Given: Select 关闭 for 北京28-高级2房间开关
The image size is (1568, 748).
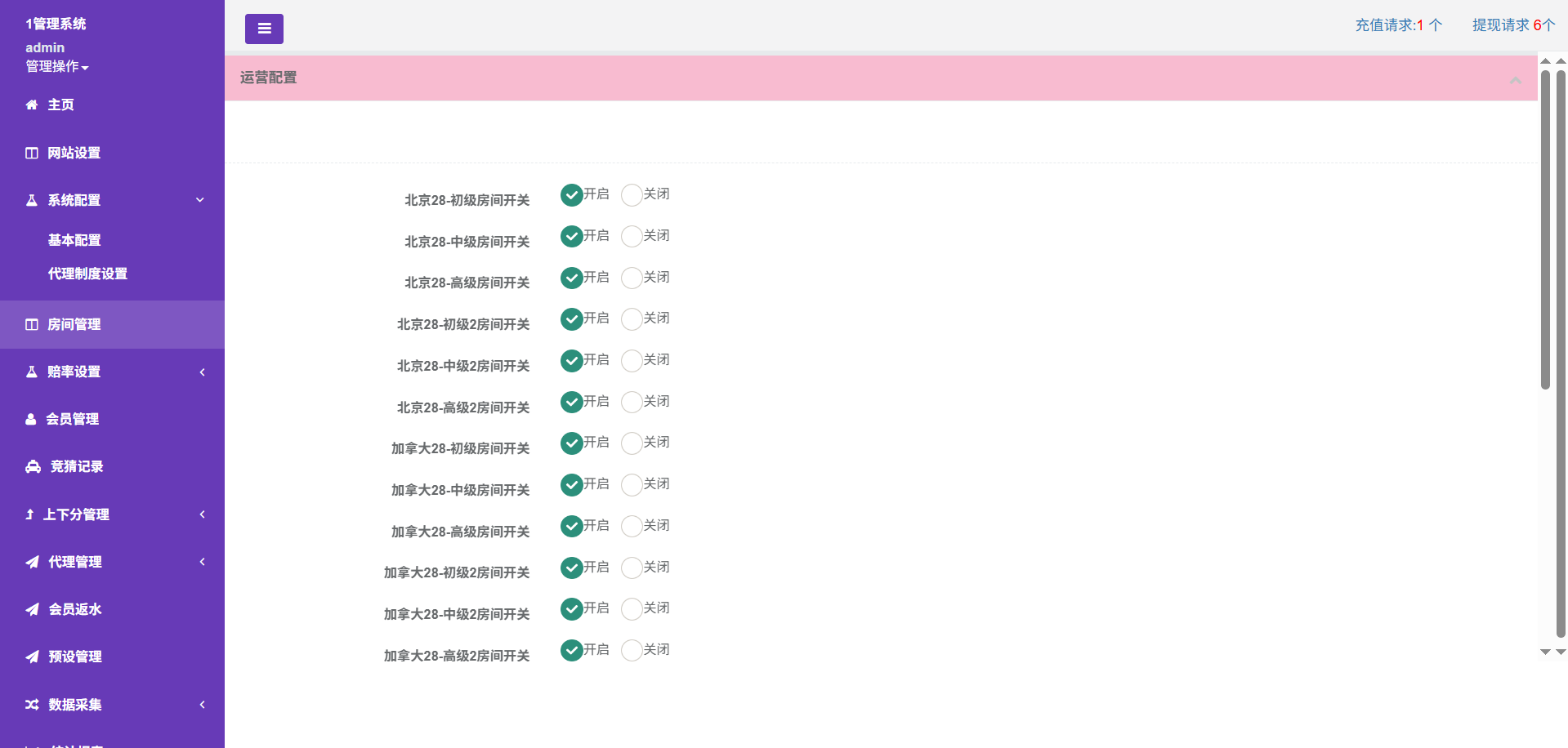Looking at the screenshot, I should [632, 402].
